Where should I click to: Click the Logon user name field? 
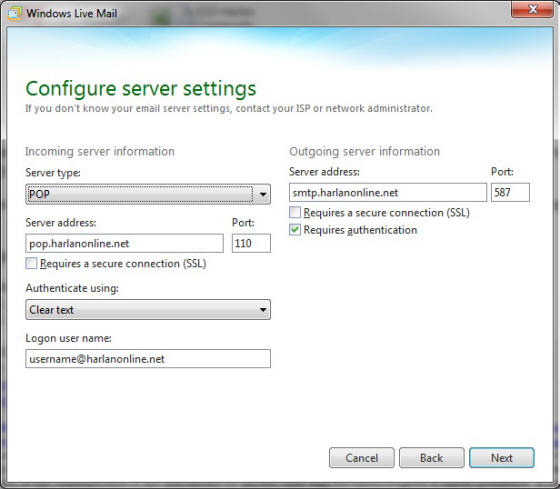tap(148, 359)
